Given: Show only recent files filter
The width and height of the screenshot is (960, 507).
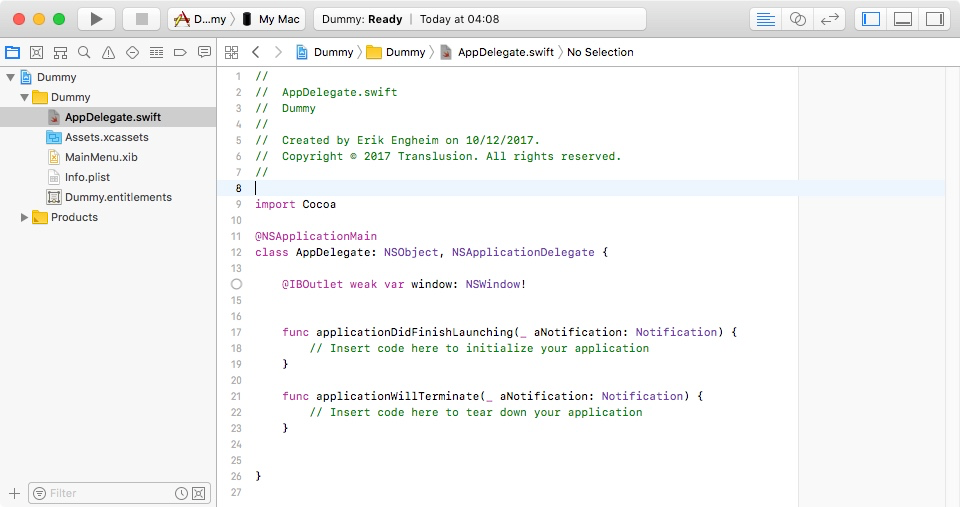Looking at the screenshot, I should click(181, 493).
